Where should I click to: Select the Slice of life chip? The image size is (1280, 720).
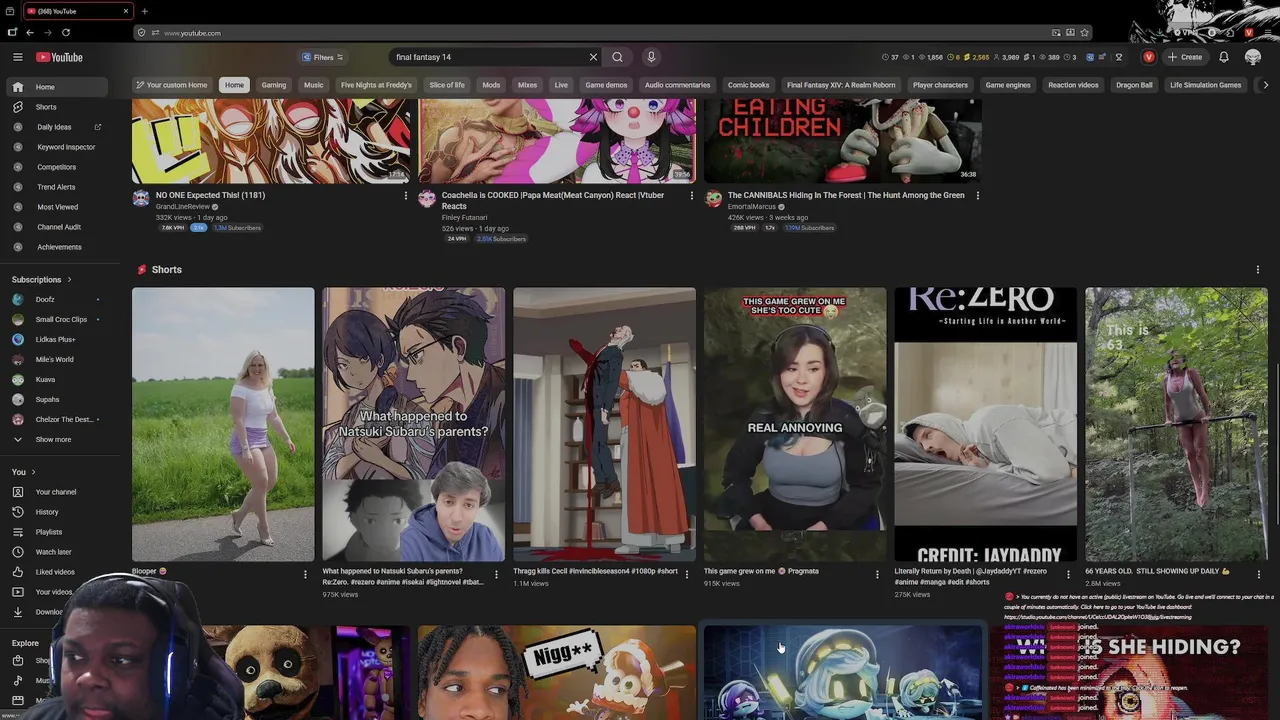point(447,85)
